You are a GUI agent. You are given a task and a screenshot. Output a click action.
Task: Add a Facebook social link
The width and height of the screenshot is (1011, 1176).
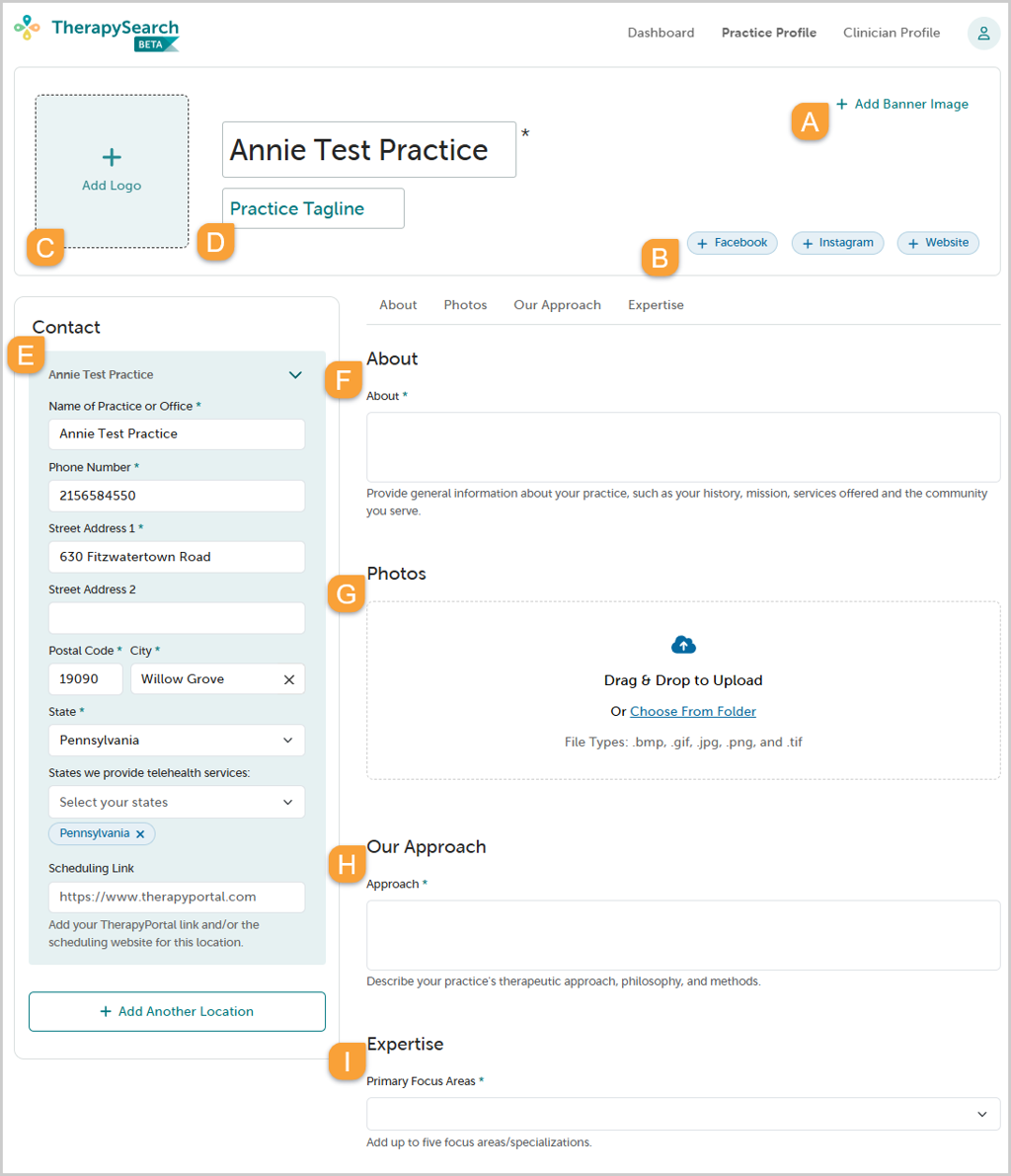point(732,243)
